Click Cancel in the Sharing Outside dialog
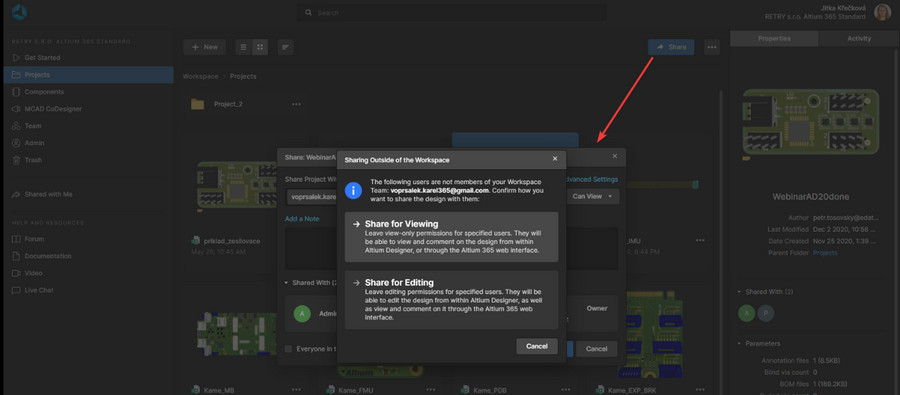Screen dimensions: 900x395 (537, 346)
